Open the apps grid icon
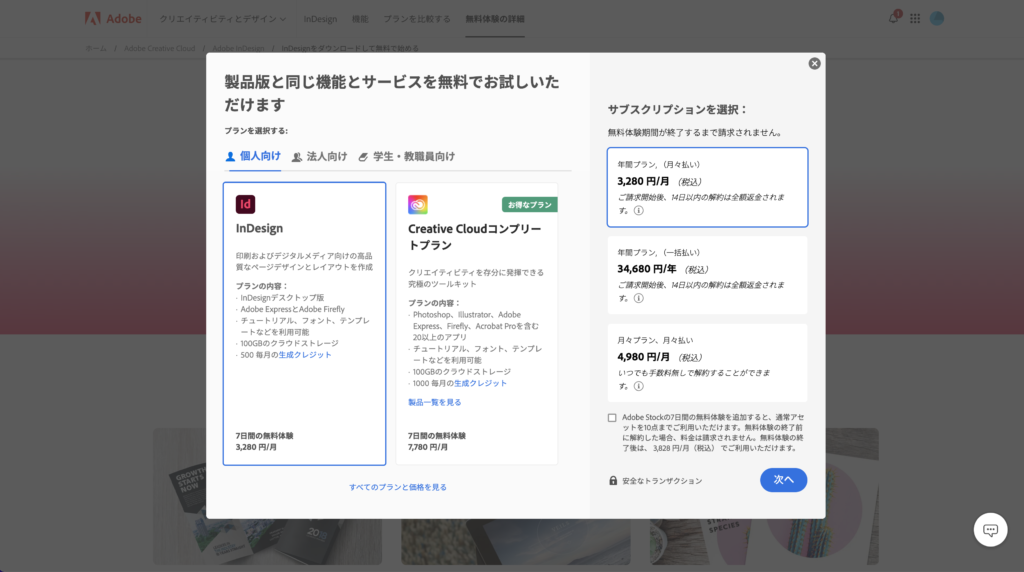The image size is (1024, 572). (915, 19)
